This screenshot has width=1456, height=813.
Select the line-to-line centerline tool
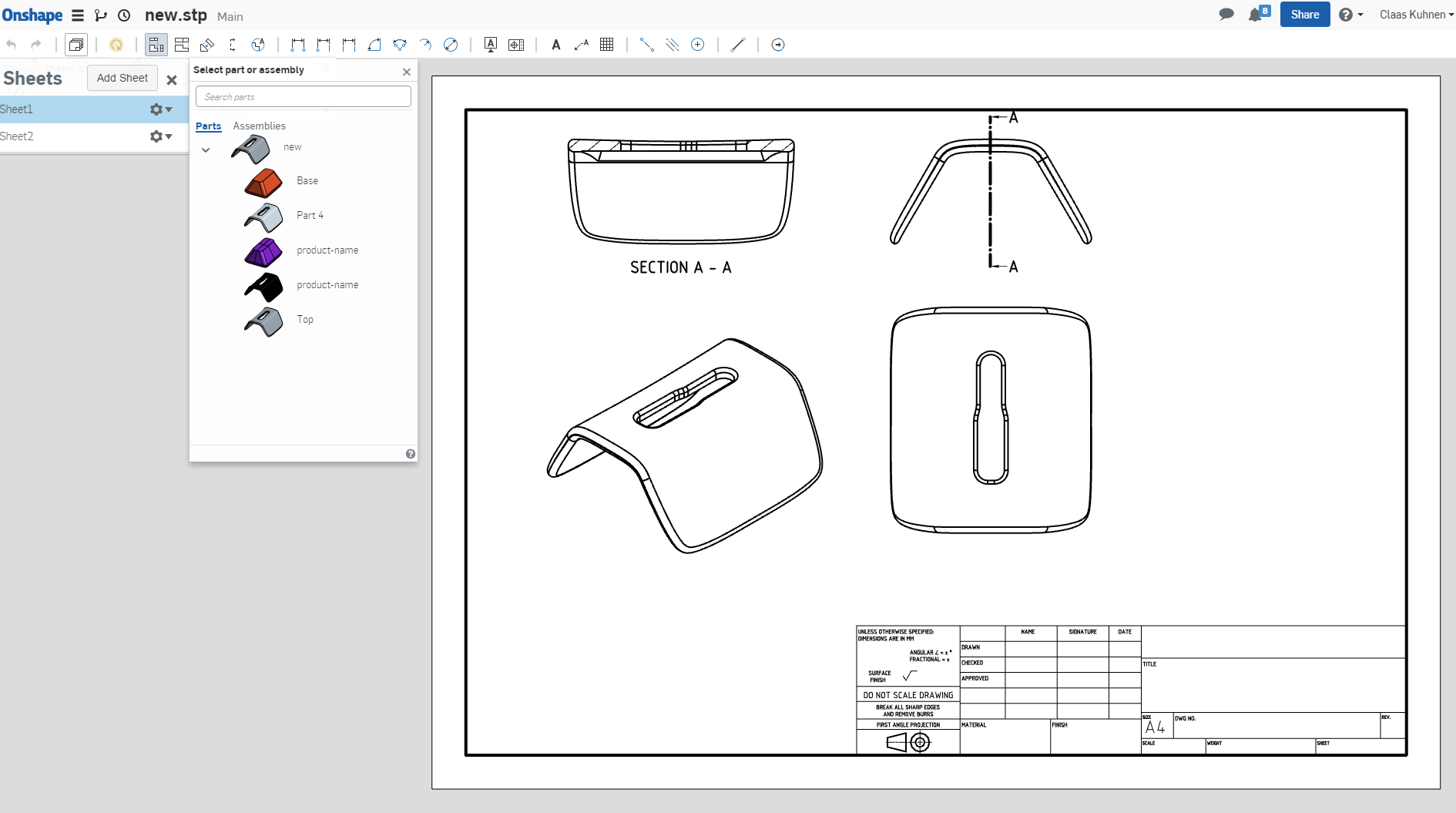673,45
